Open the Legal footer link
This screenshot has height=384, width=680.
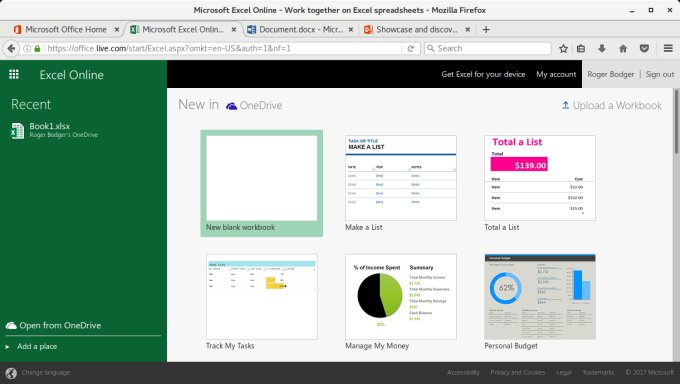point(564,373)
